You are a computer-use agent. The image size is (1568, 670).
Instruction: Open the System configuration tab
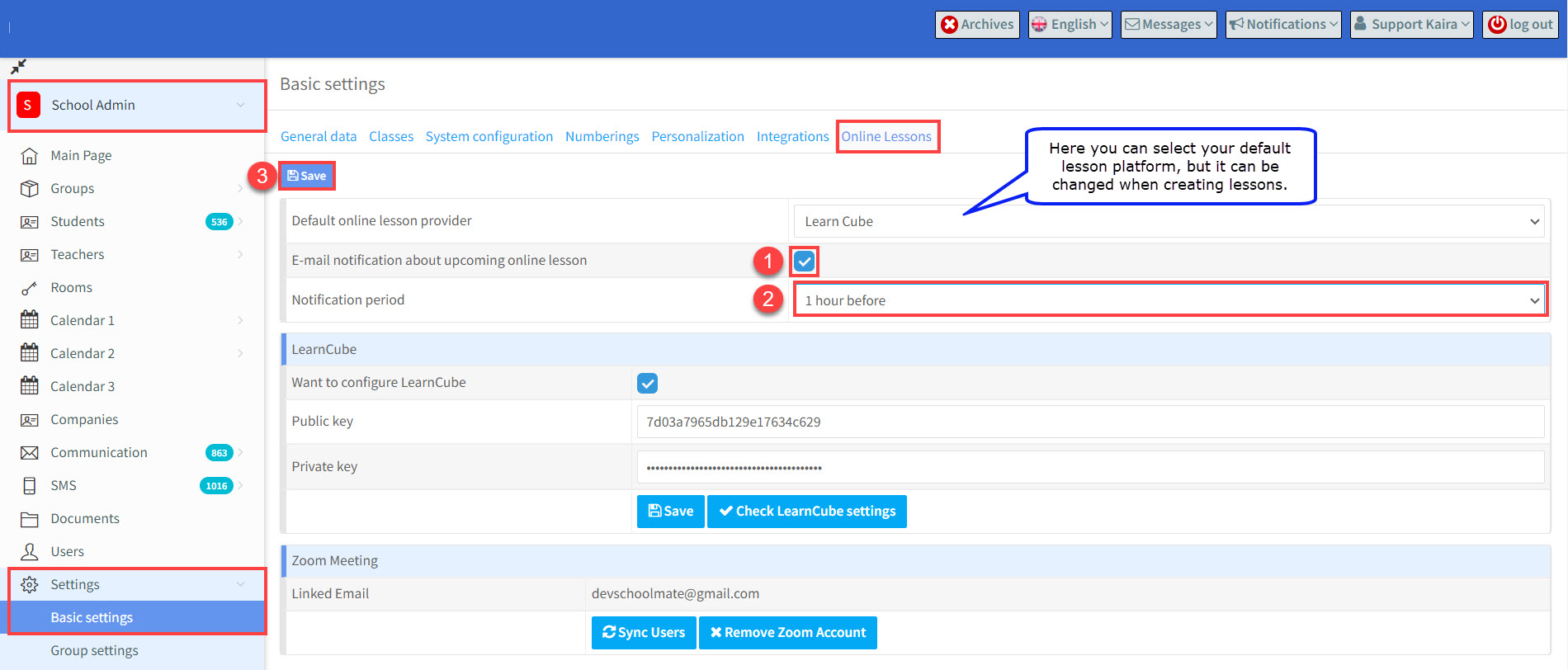pos(489,136)
